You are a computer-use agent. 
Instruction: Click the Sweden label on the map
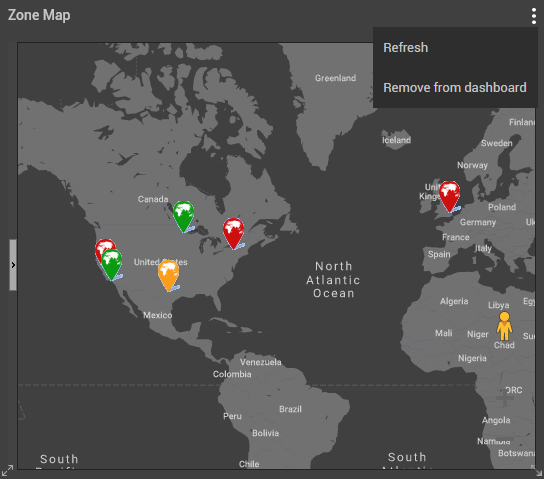coord(496,143)
